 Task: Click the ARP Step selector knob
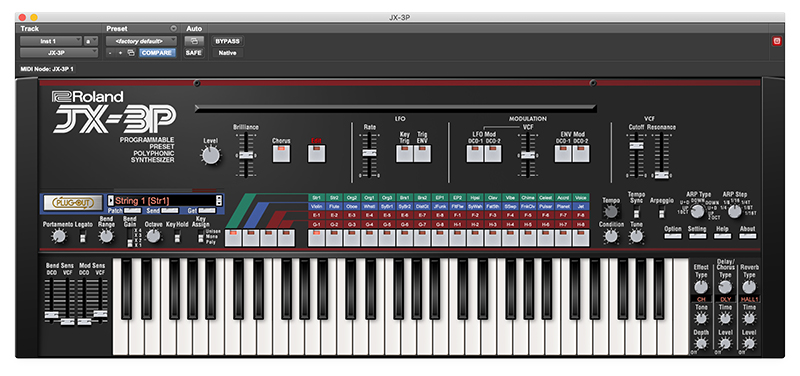tap(734, 211)
